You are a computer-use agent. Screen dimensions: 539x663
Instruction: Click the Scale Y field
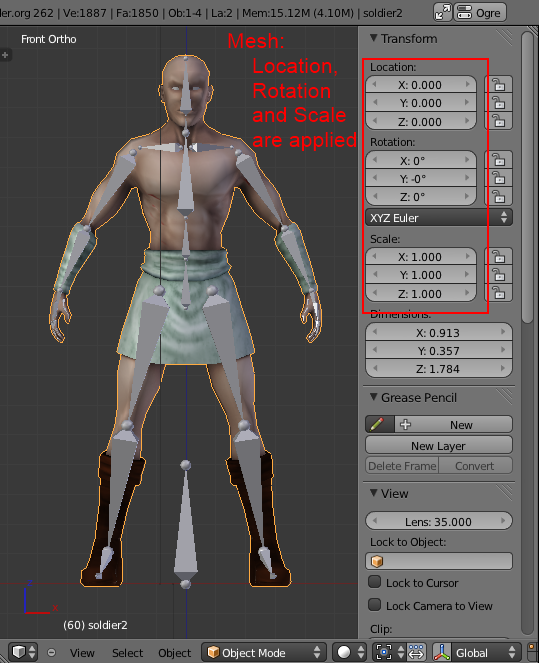tap(421, 275)
